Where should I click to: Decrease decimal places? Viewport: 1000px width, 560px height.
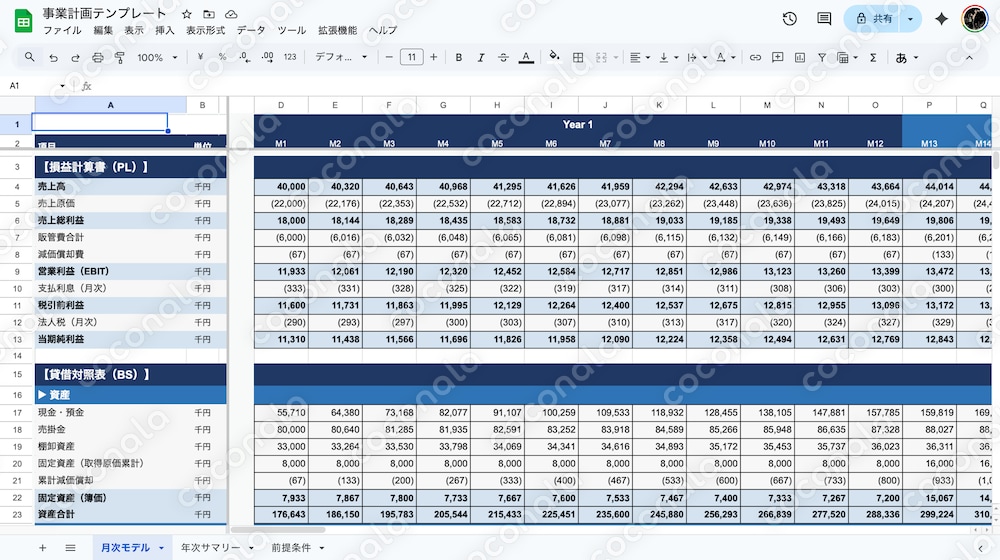pos(245,57)
